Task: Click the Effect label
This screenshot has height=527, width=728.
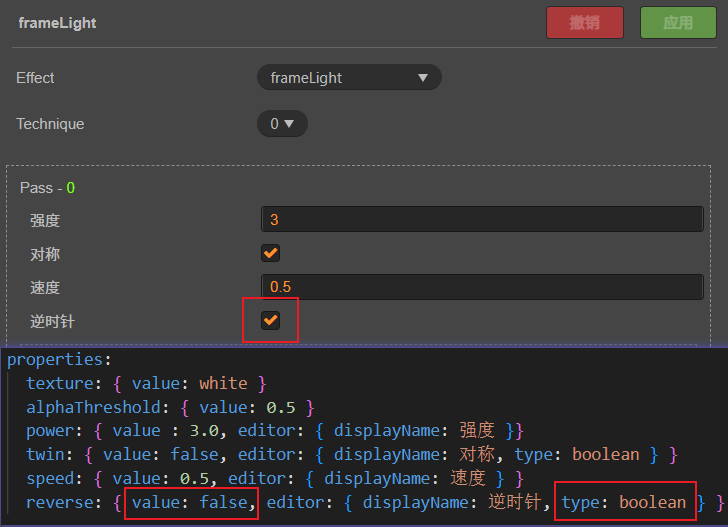Action: [x=35, y=78]
